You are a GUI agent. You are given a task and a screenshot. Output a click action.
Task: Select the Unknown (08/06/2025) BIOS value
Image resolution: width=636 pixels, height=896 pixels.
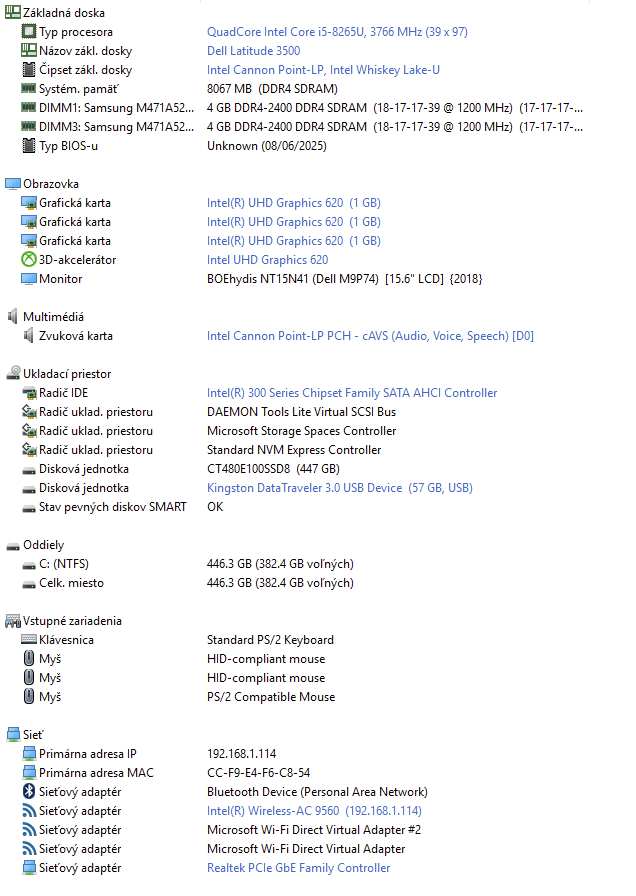pos(267,146)
